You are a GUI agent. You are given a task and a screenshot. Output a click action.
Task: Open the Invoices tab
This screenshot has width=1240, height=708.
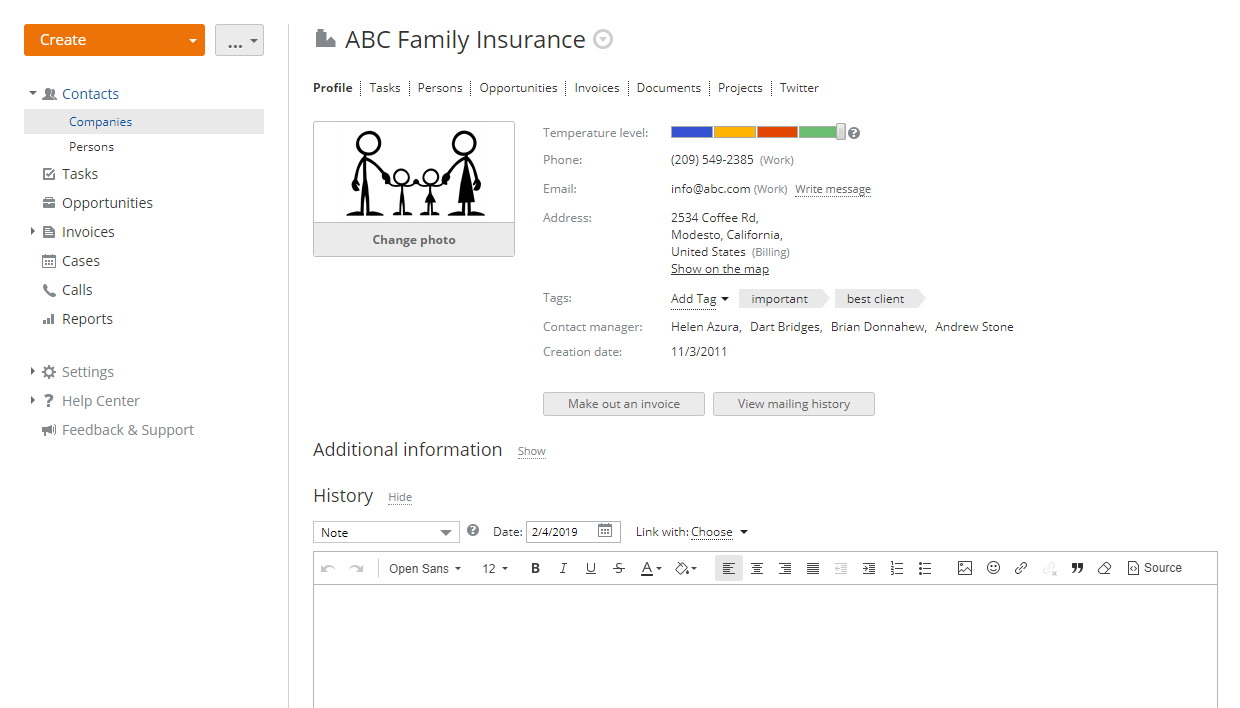[597, 88]
